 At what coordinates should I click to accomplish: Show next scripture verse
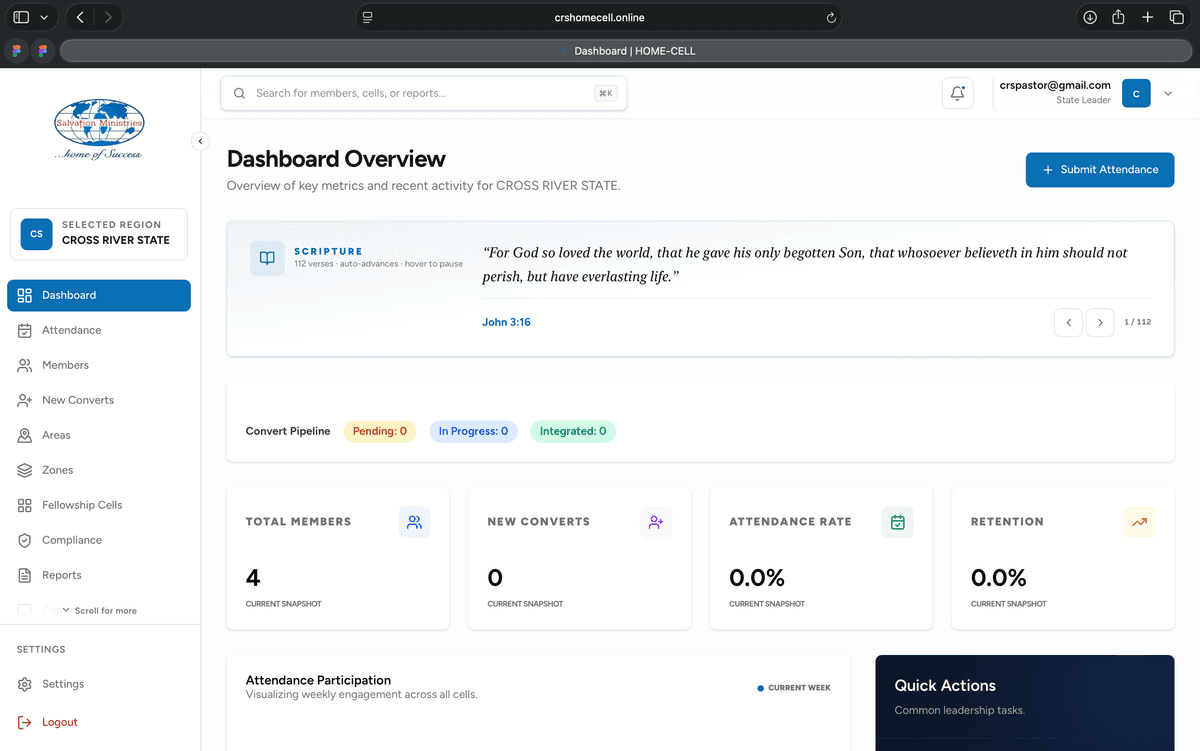(x=1100, y=322)
